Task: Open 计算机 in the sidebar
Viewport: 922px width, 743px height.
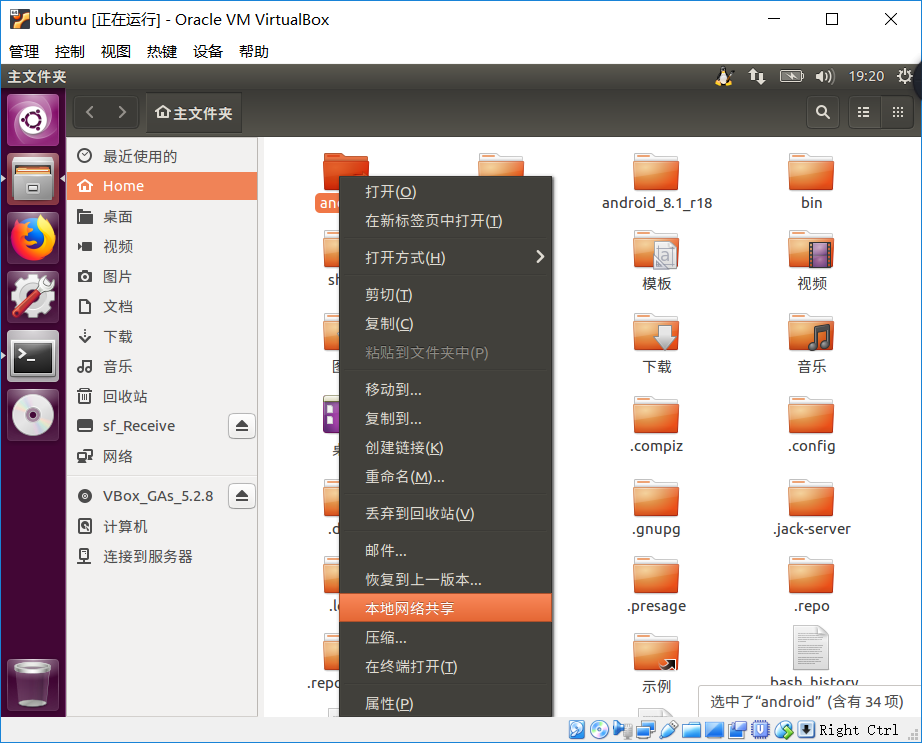Action: [x=162, y=526]
